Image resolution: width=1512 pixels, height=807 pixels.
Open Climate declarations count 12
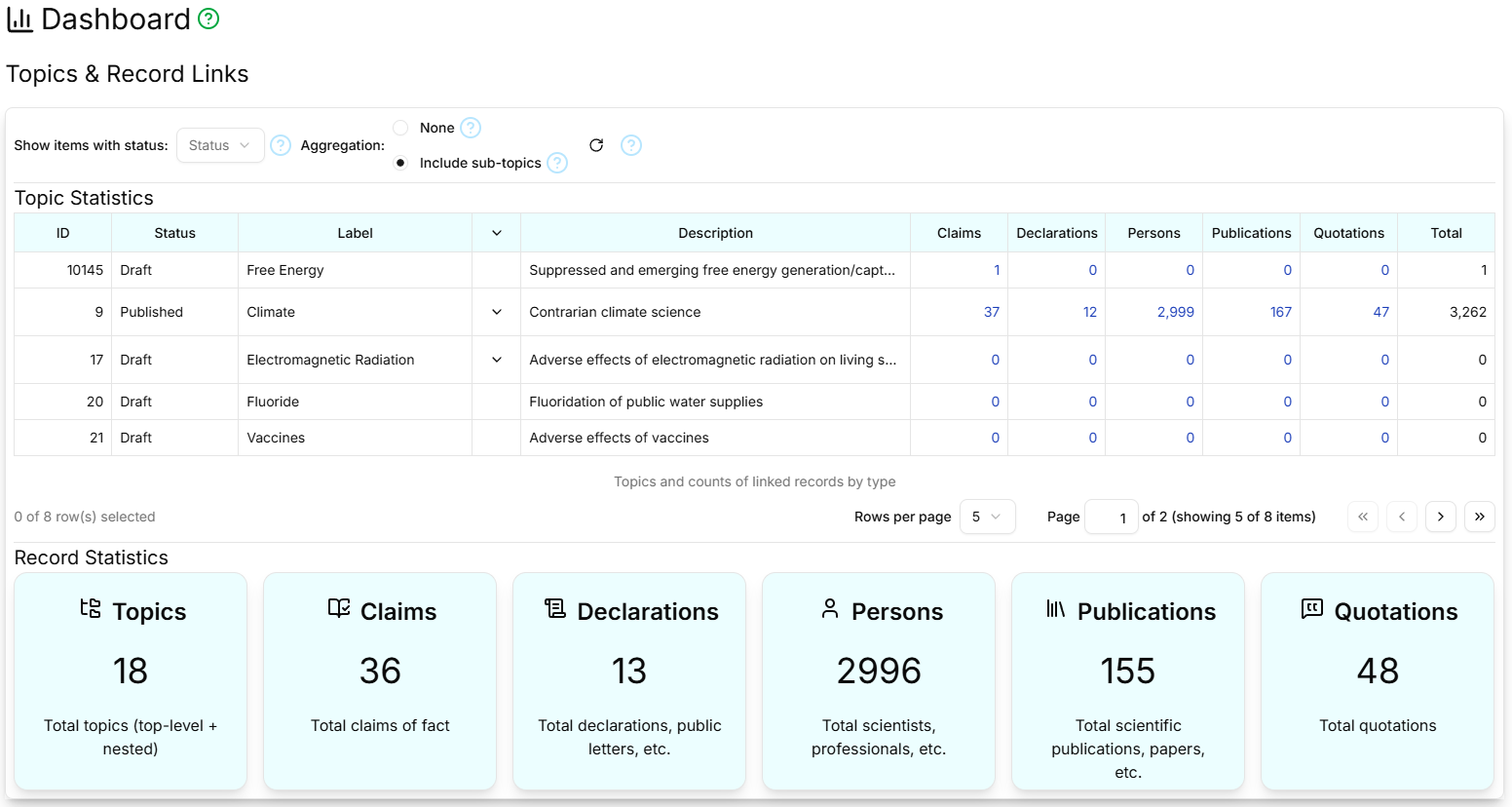pos(1090,312)
